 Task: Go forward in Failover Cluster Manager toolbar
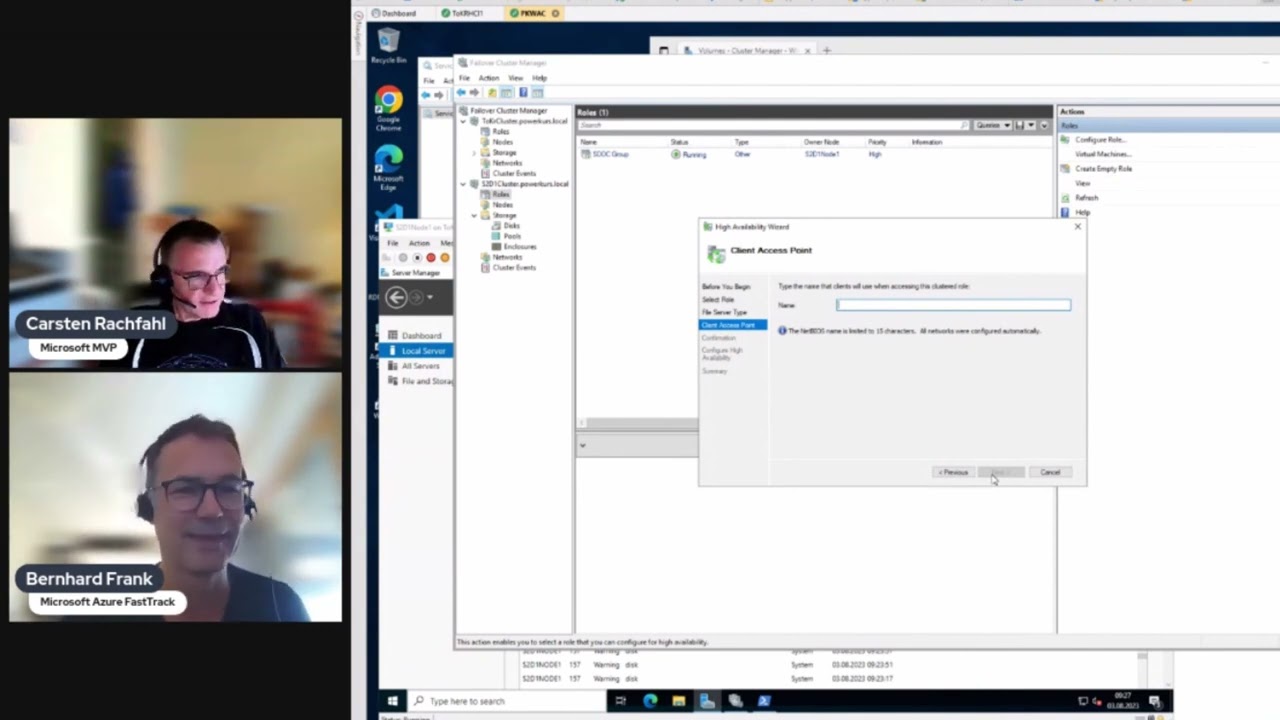pos(474,92)
